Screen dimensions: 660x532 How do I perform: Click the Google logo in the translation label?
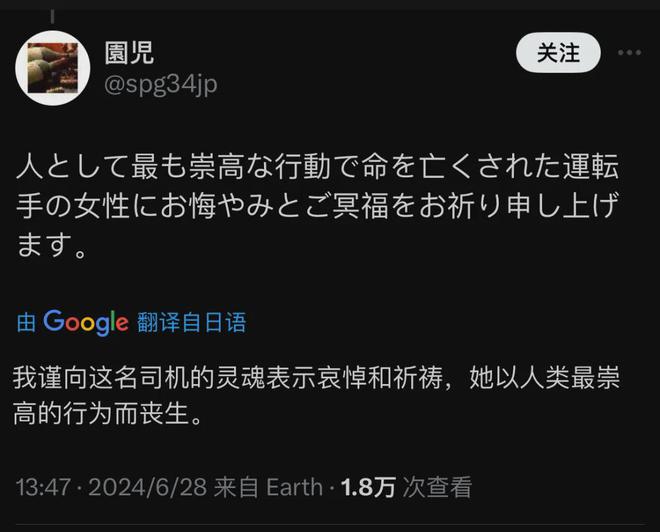coord(86,322)
